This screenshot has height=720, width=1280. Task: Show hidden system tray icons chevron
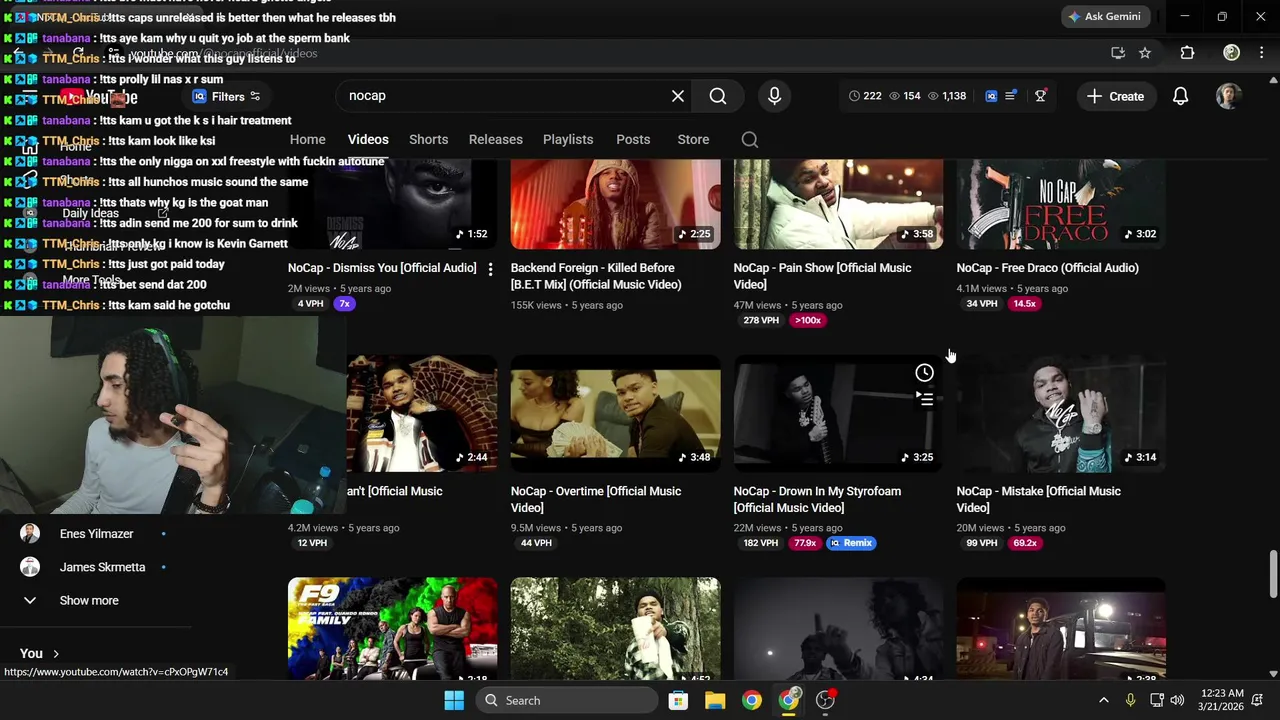(x=1103, y=700)
